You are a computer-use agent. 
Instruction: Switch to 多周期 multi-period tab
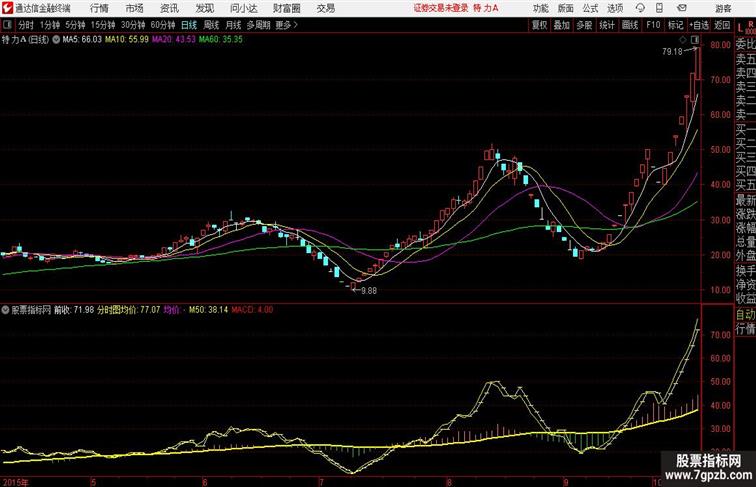pyautogui.click(x=259, y=25)
